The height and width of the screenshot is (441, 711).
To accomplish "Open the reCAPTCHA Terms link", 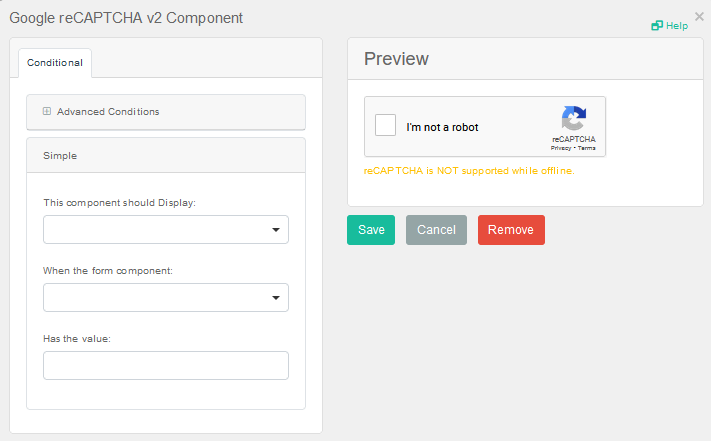I will click(587, 148).
